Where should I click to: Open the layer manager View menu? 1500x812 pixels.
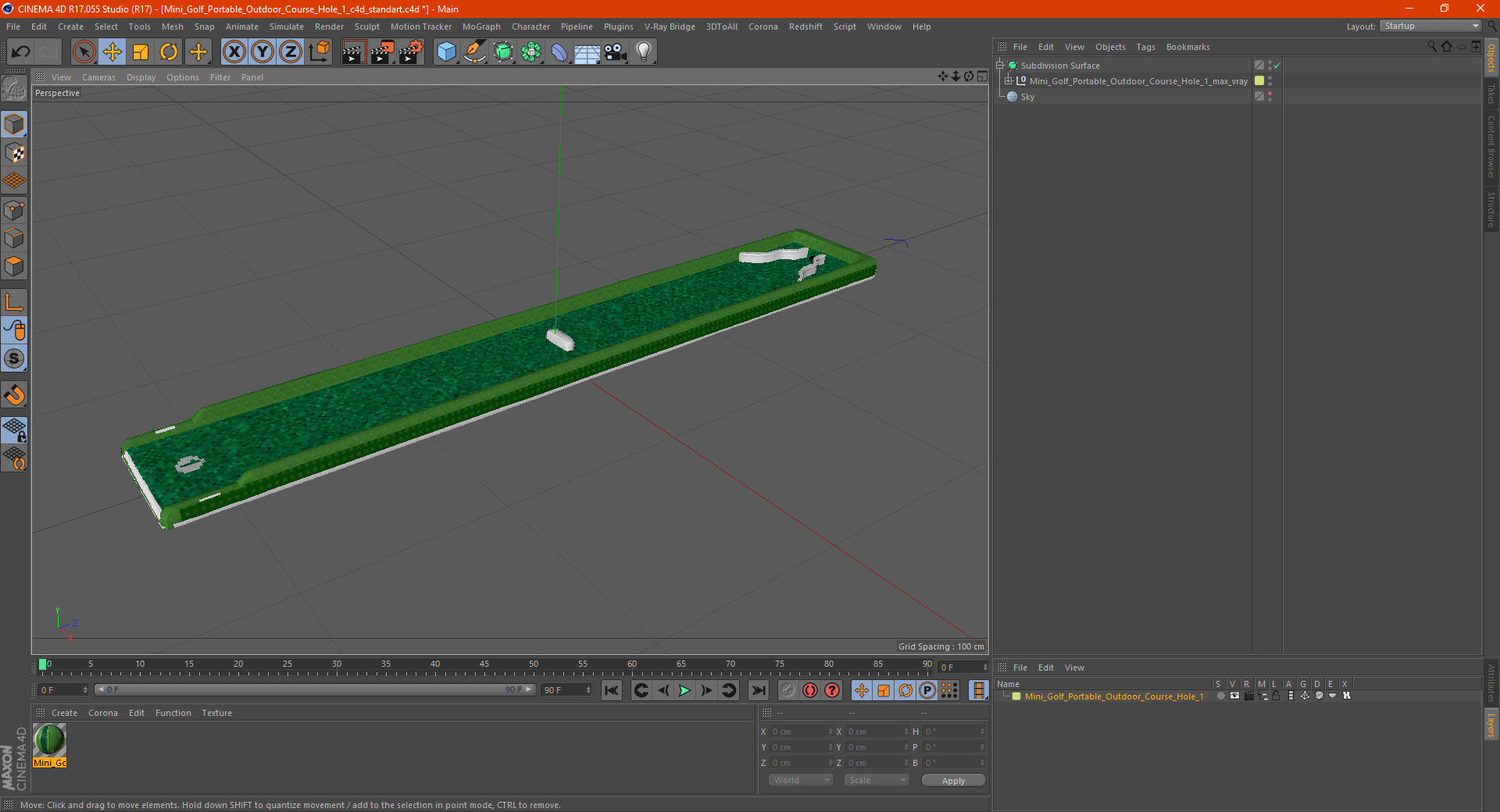(x=1074, y=668)
